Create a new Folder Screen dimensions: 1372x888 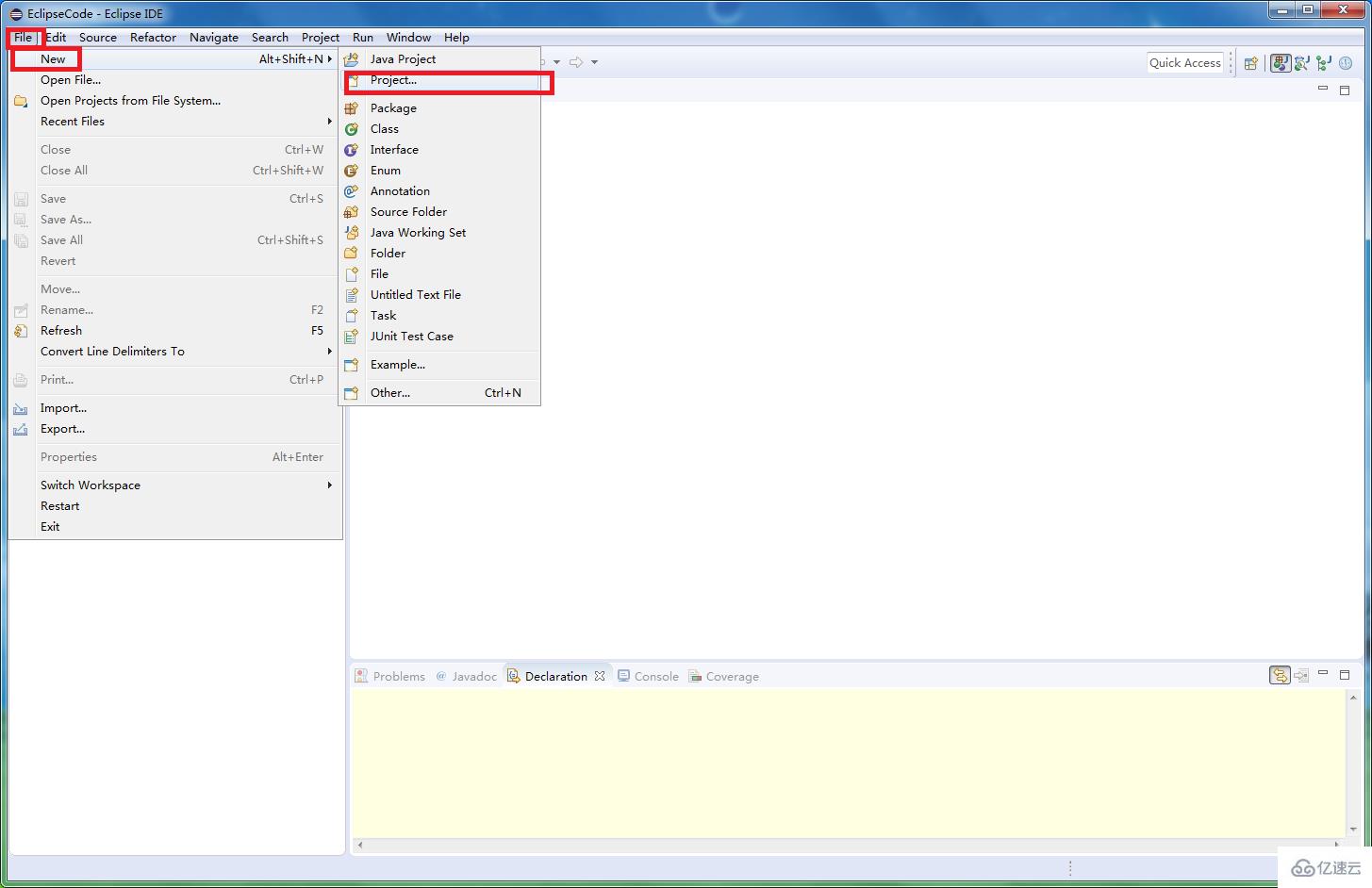(x=439, y=254)
